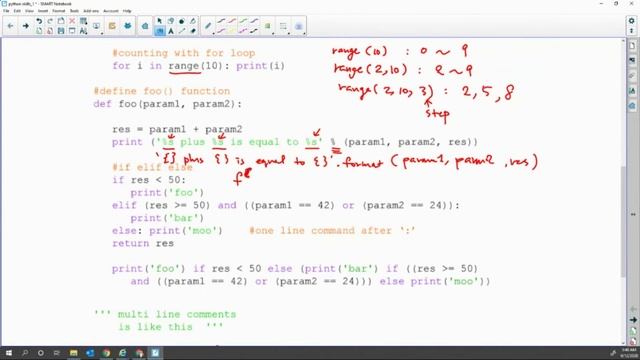Screen dimensions: 640x360
Task: Open the Add-ons menu
Action: tap(91, 11)
